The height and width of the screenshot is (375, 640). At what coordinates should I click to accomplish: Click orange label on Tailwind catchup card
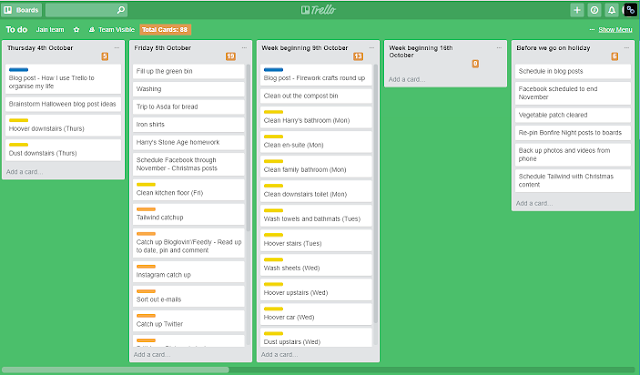146,209
